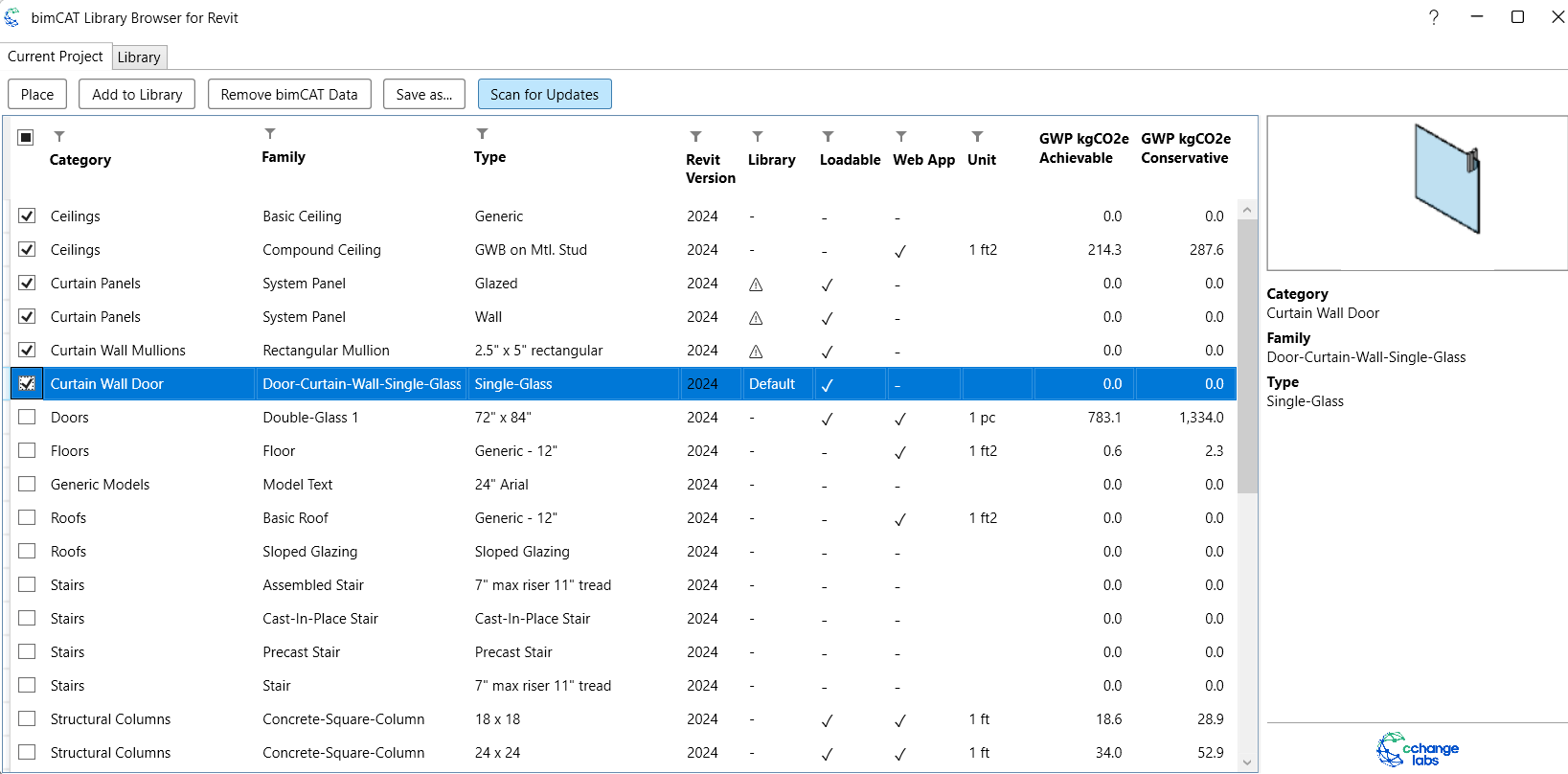Screen dimensions: 1568x774
Task: Open the filter above the Unit column
Action: point(977,137)
